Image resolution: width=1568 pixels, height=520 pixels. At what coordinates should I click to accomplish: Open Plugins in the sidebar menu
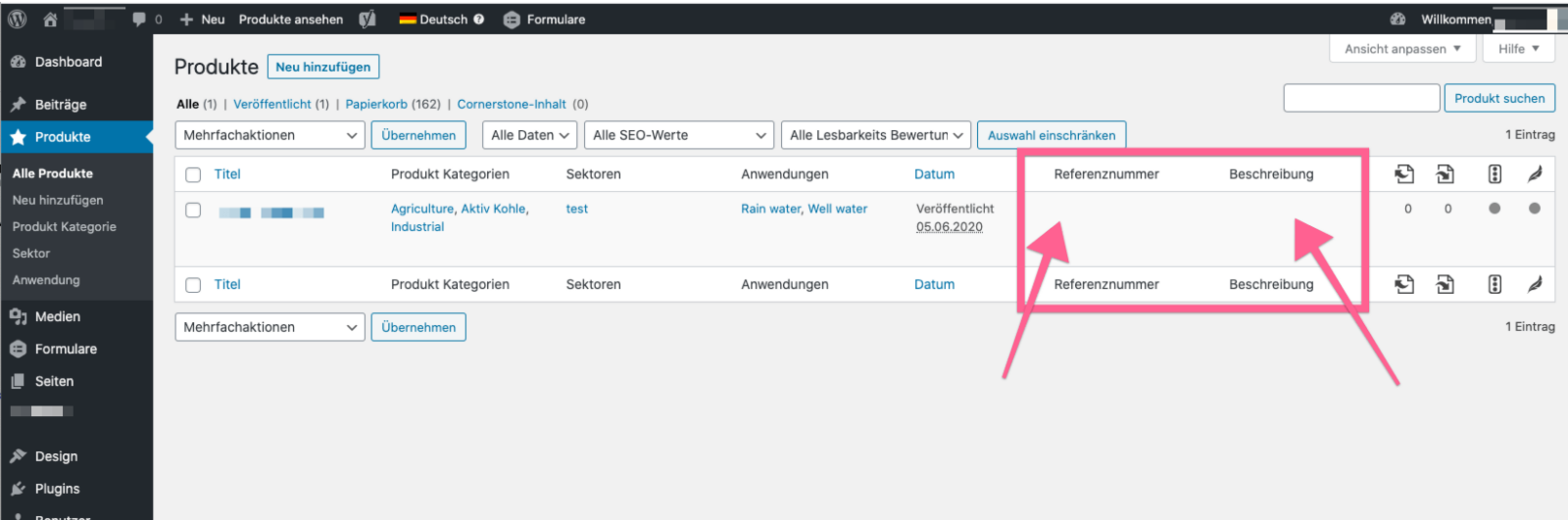[x=57, y=489]
